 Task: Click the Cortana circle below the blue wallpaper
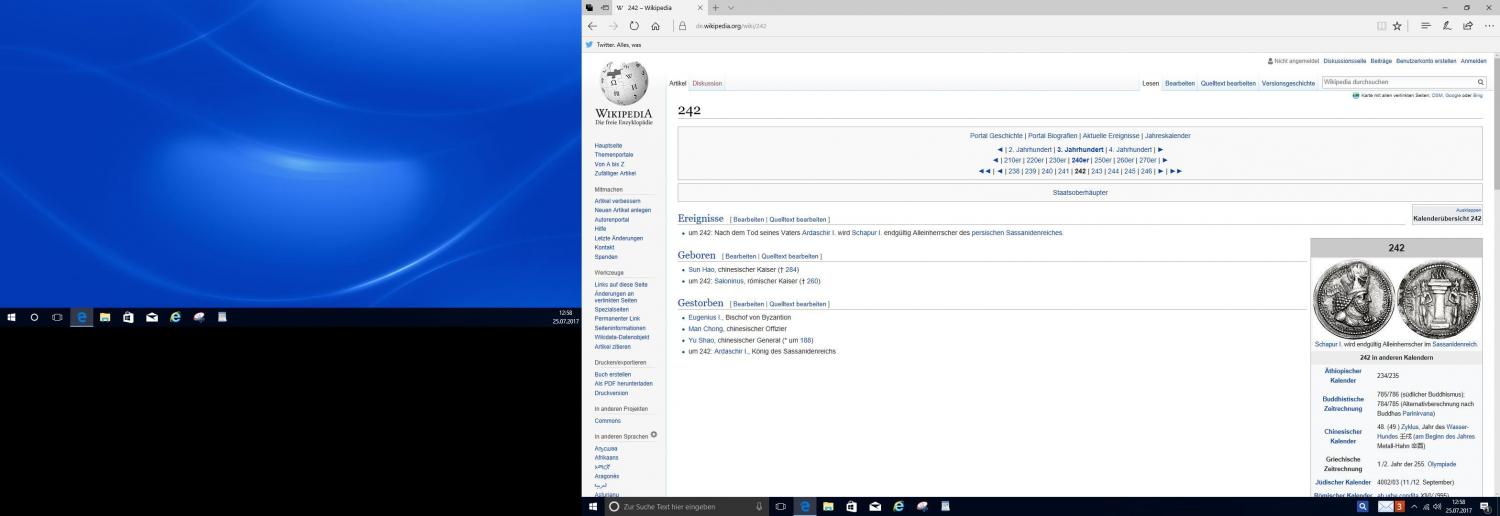(x=34, y=317)
